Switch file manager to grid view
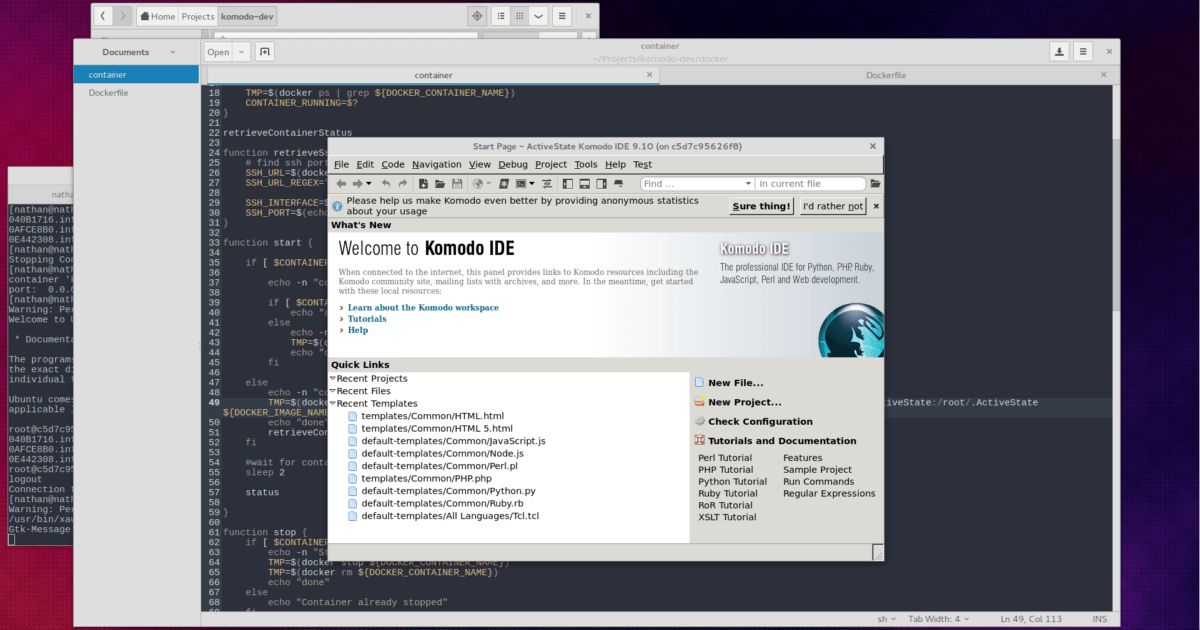Screen dimensions: 1200x630 point(520,16)
